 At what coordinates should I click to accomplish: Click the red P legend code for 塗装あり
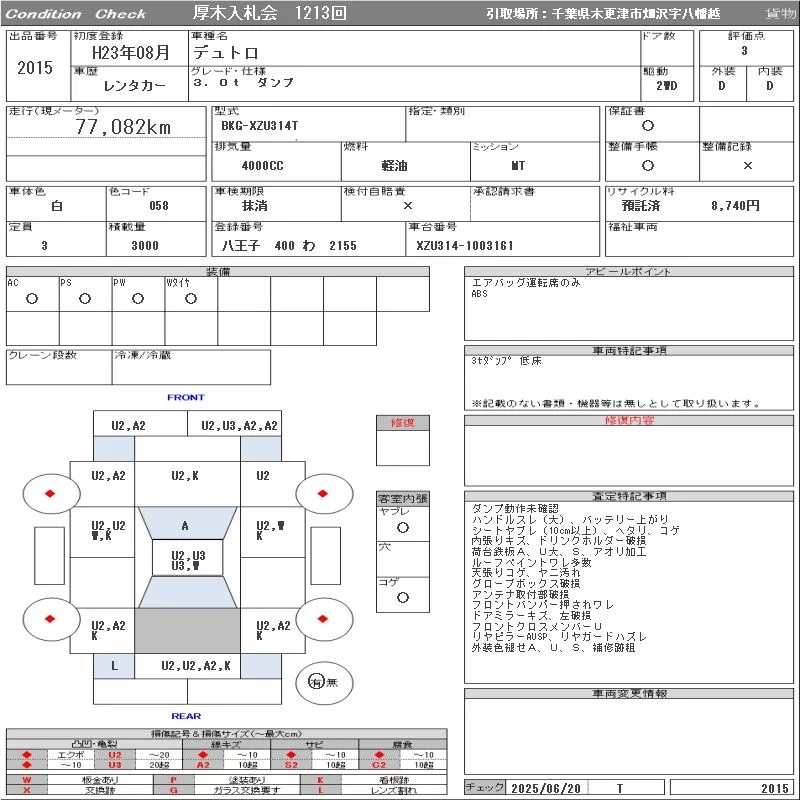[x=173, y=780]
